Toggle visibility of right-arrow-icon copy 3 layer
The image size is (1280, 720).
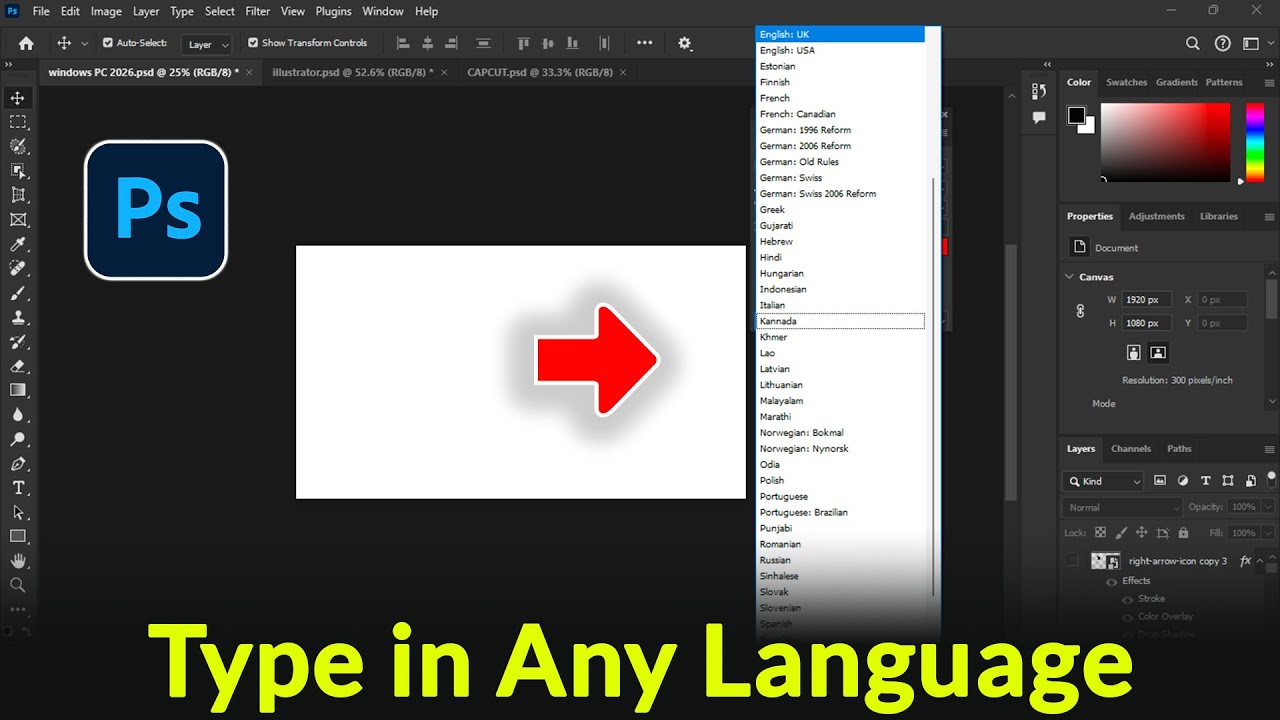click(1073, 561)
